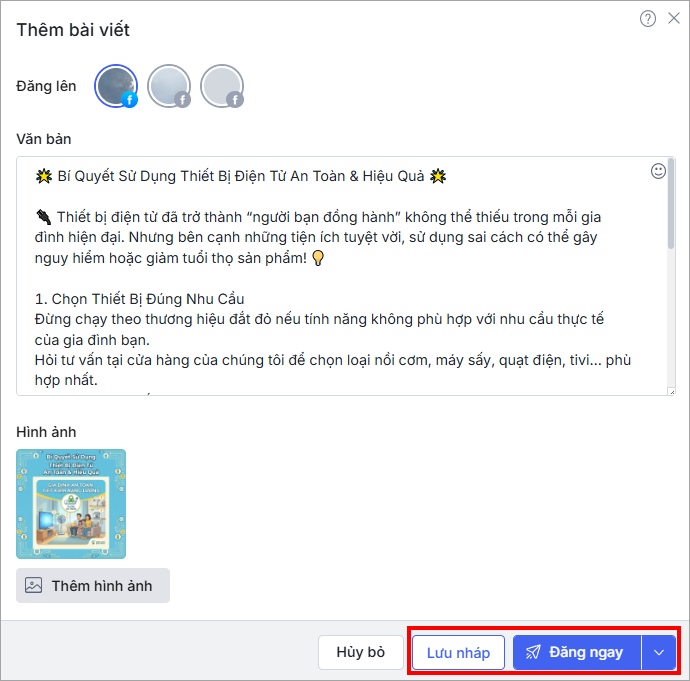Click the text area resize handle corner
This screenshot has height=681, width=690.
pos(672,392)
